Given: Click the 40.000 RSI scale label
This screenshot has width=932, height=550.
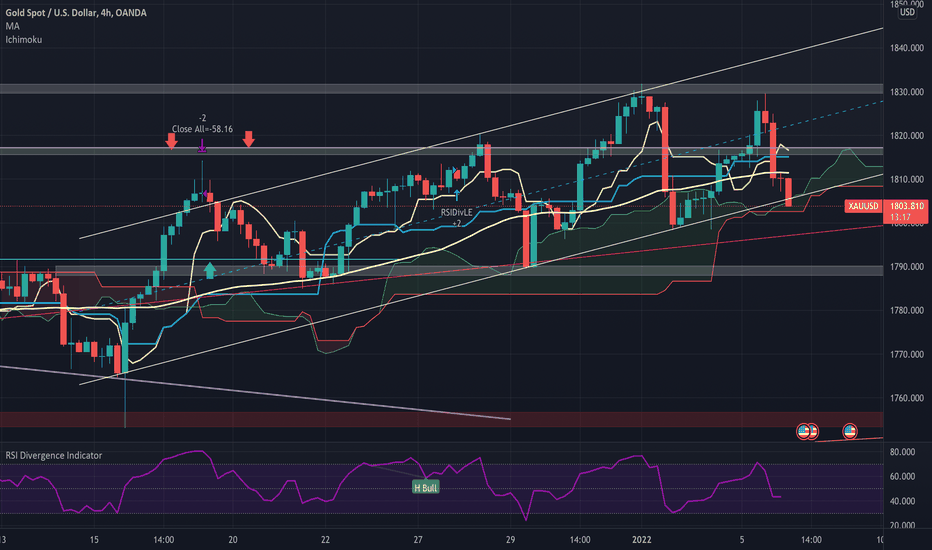Looking at the screenshot, I should (x=902, y=501).
